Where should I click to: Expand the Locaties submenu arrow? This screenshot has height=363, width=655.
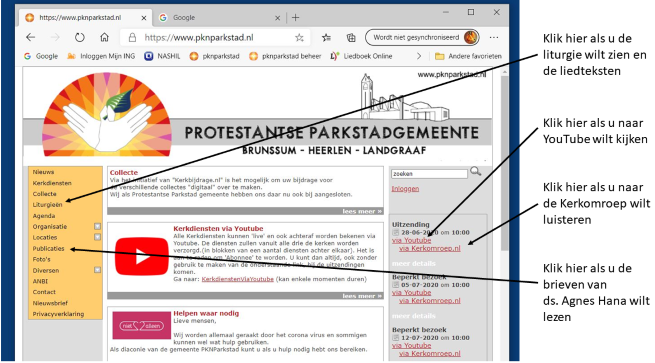click(x=97, y=237)
